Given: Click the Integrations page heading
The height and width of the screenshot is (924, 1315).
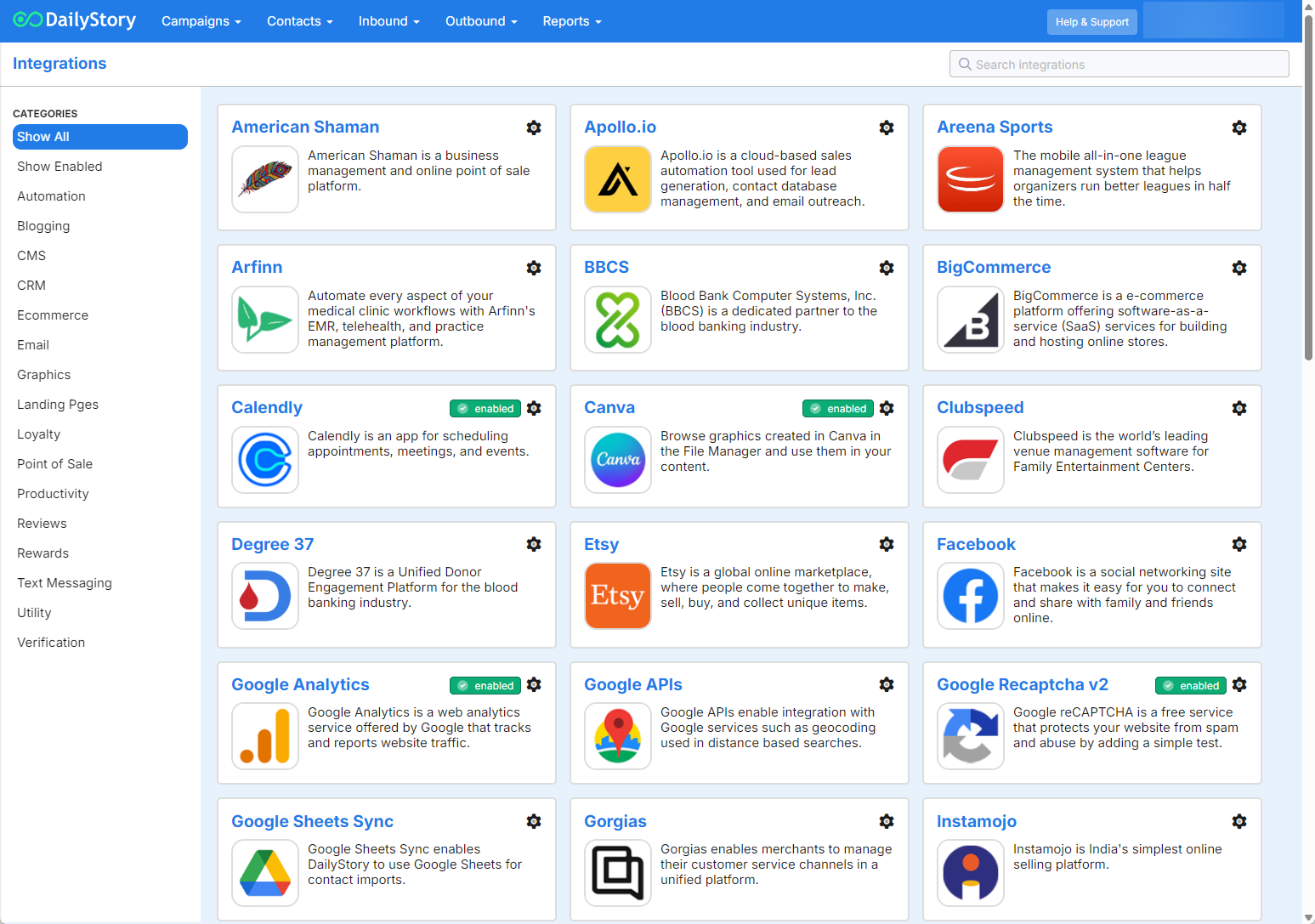Looking at the screenshot, I should click(60, 64).
